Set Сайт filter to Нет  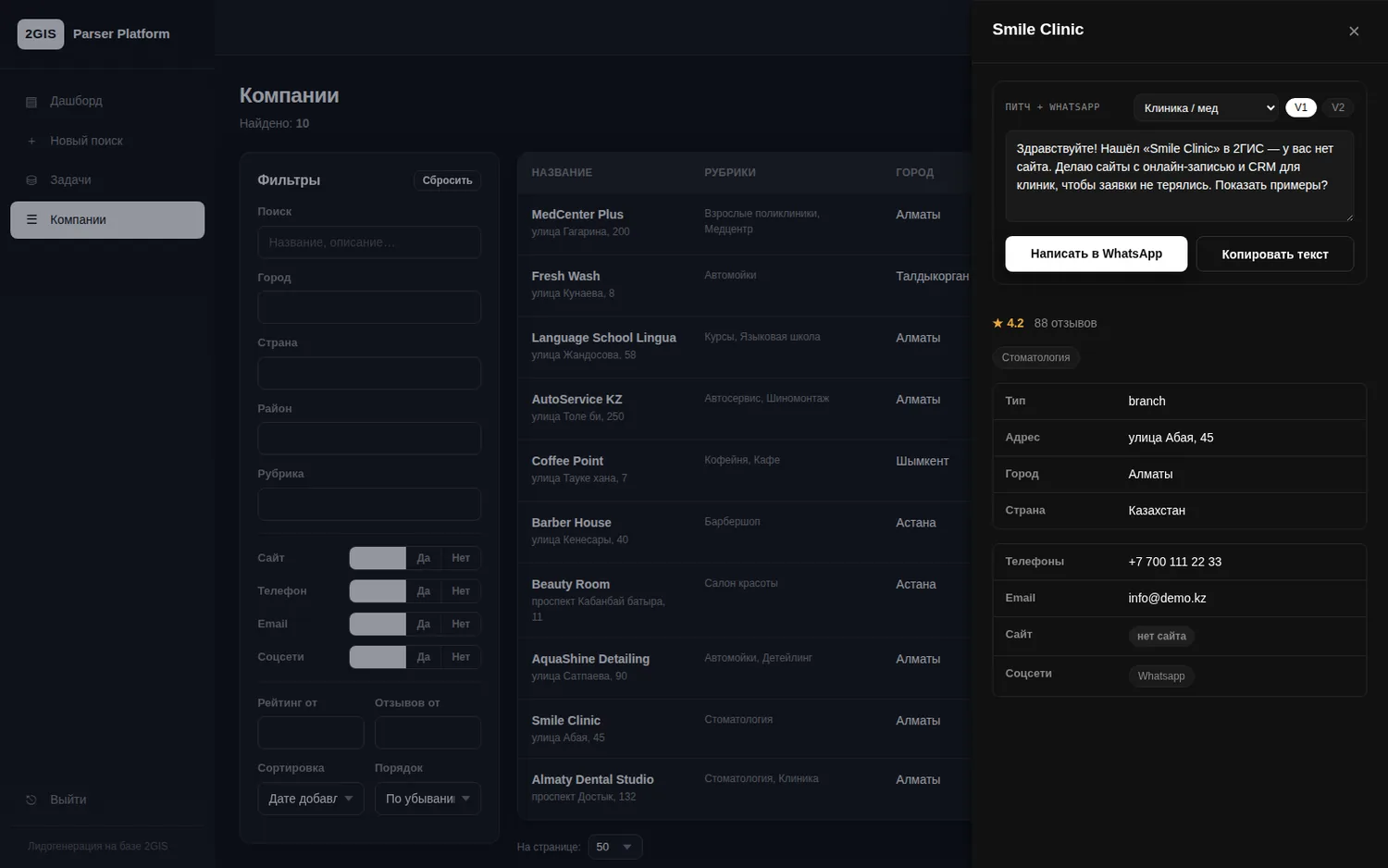pyautogui.click(x=461, y=558)
